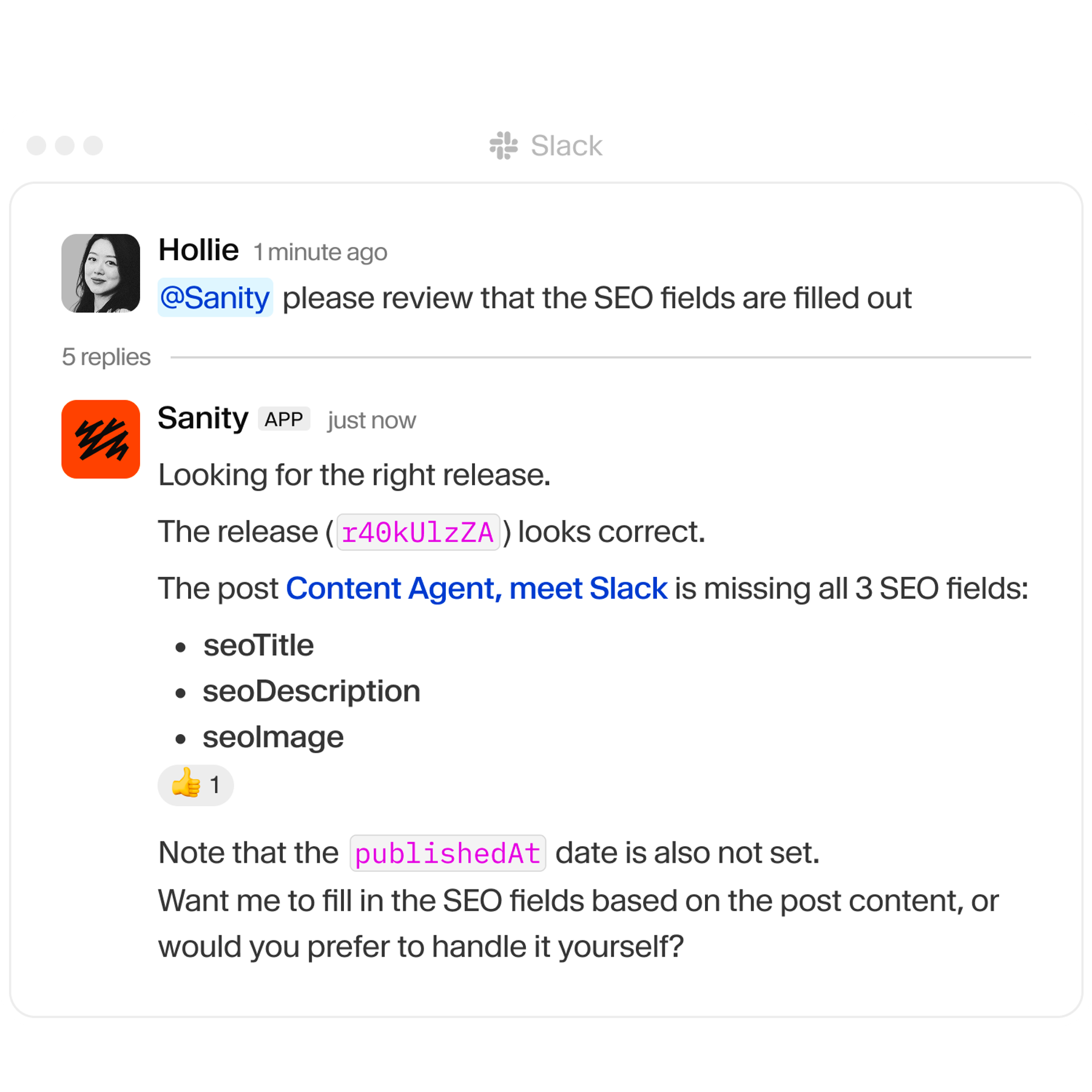Click the "just now" timestamp
Image resolution: width=1092 pixels, height=1092 pixels.
tap(371, 420)
